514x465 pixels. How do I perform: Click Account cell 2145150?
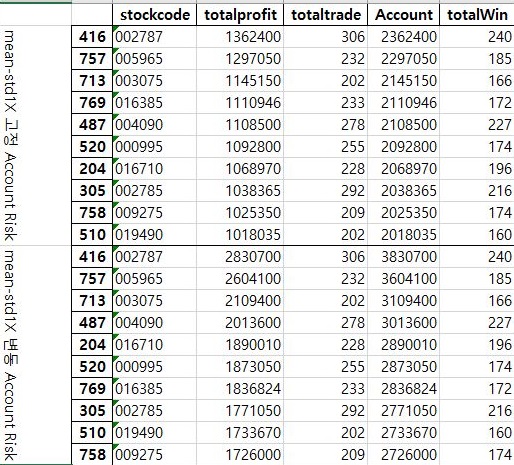point(404,81)
